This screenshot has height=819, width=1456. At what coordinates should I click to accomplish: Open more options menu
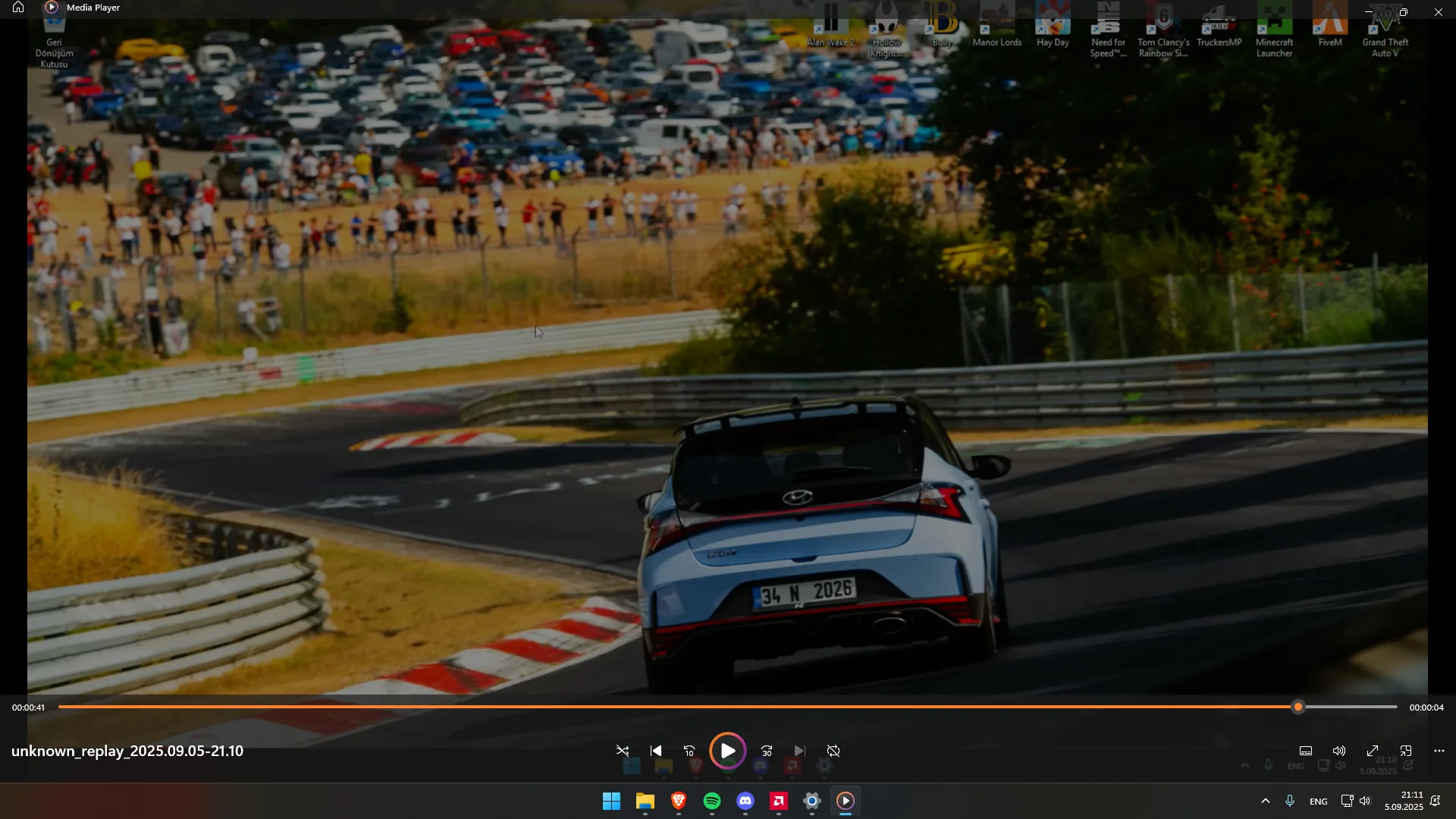click(1439, 752)
